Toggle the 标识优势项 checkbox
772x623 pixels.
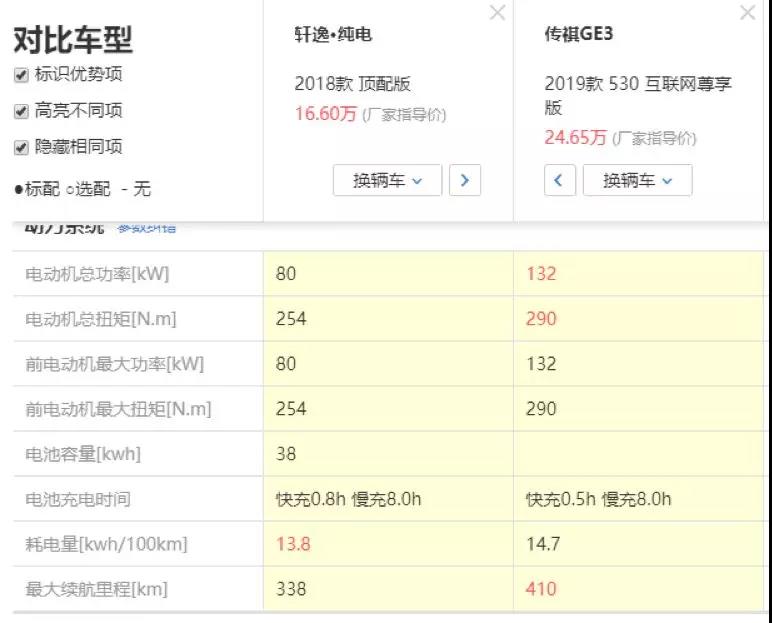point(21,75)
